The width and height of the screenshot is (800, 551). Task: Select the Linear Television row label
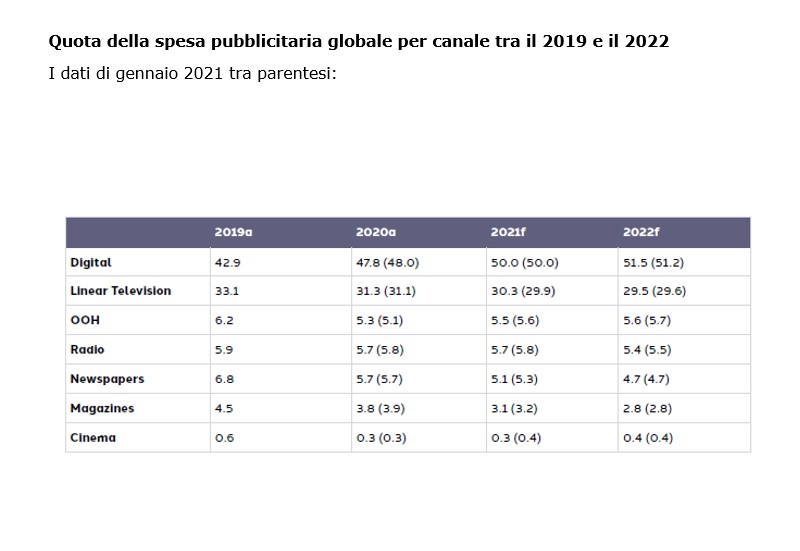(121, 291)
